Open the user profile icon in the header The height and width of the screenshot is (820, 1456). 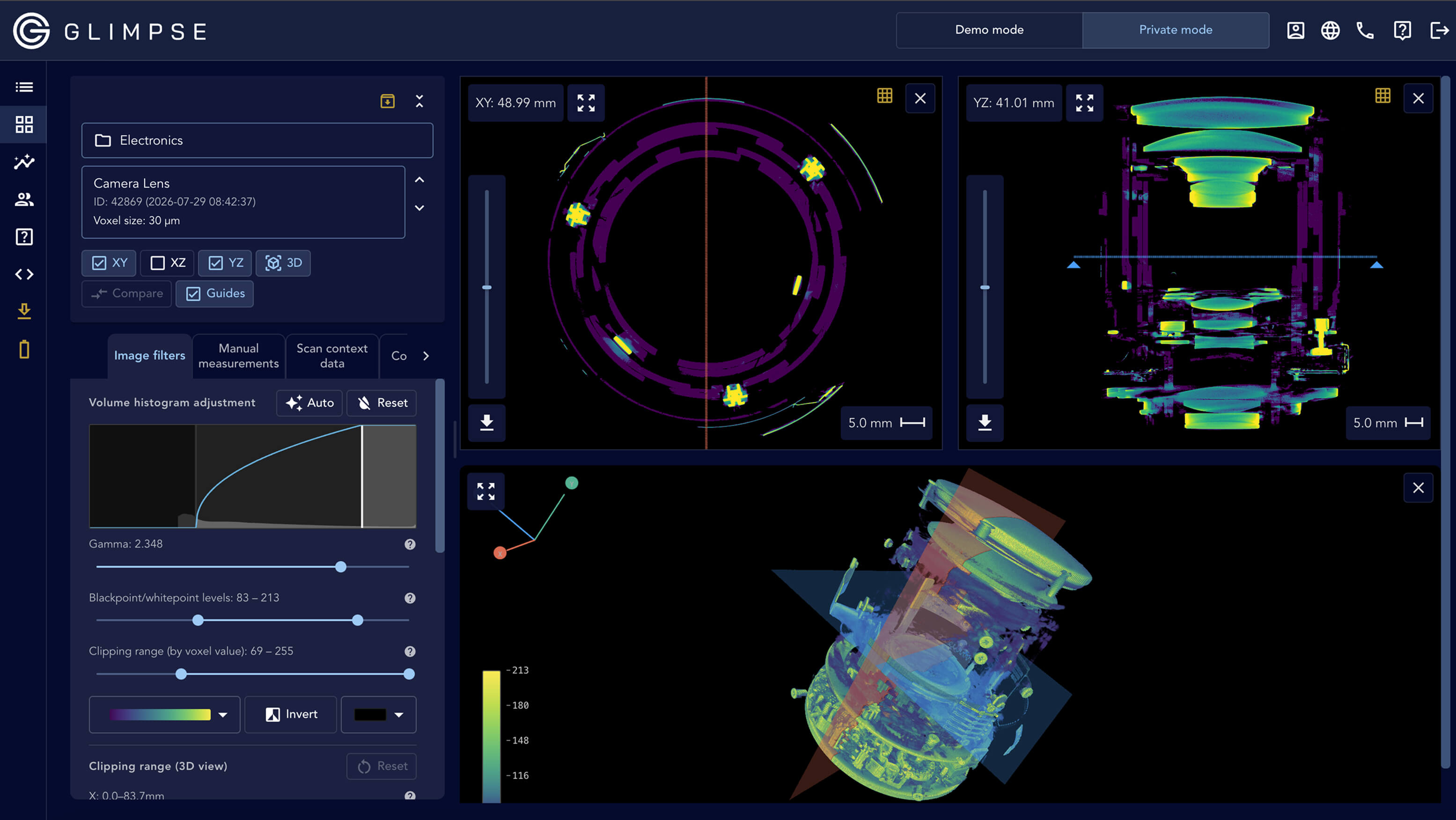pos(1295,30)
